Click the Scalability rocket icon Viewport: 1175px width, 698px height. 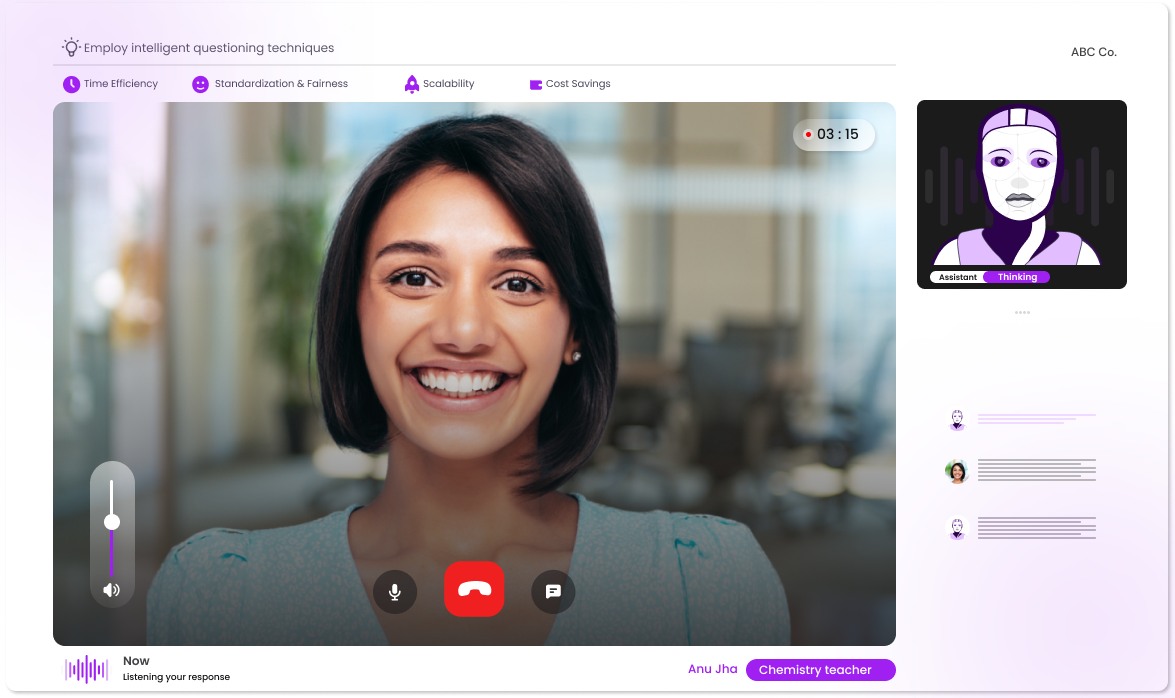coord(412,84)
